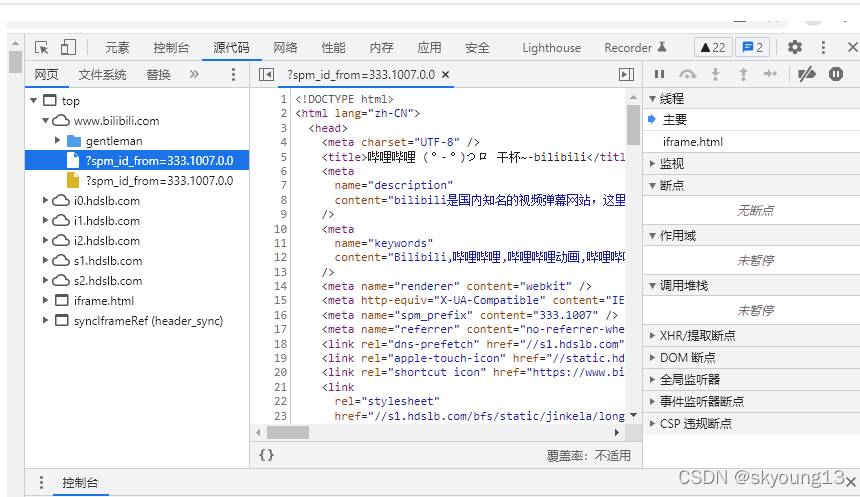The height and width of the screenshot is (497, 860).
Task: Click the step into function icon
Action: point(715,74)
